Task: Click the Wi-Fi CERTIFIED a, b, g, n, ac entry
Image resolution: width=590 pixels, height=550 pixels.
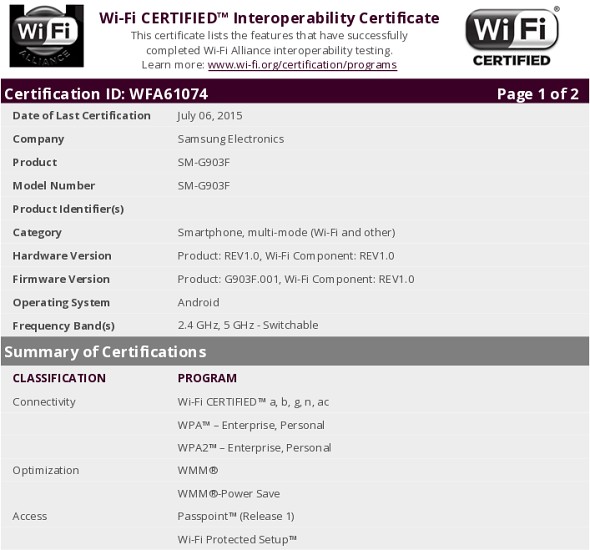Action: tap(253, 402)
